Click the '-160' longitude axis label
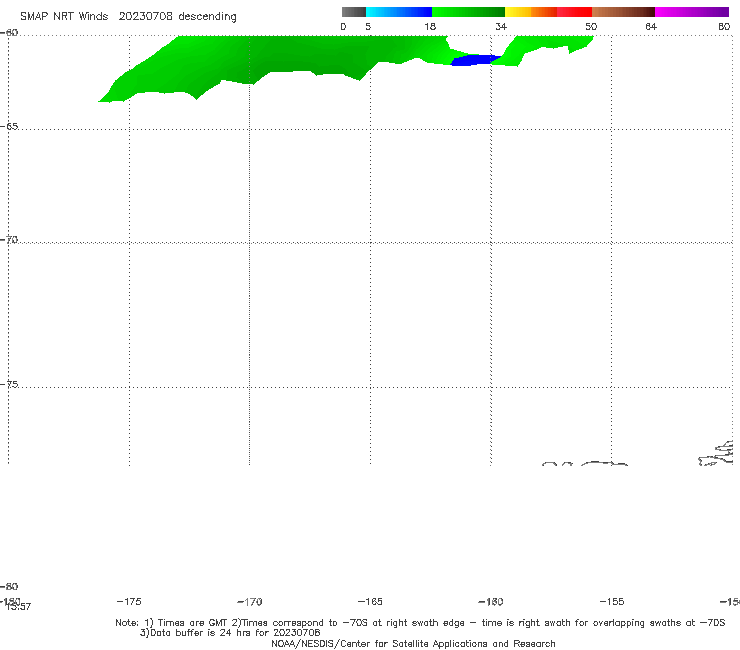The image size is (740, 650). tap(491, 602)
